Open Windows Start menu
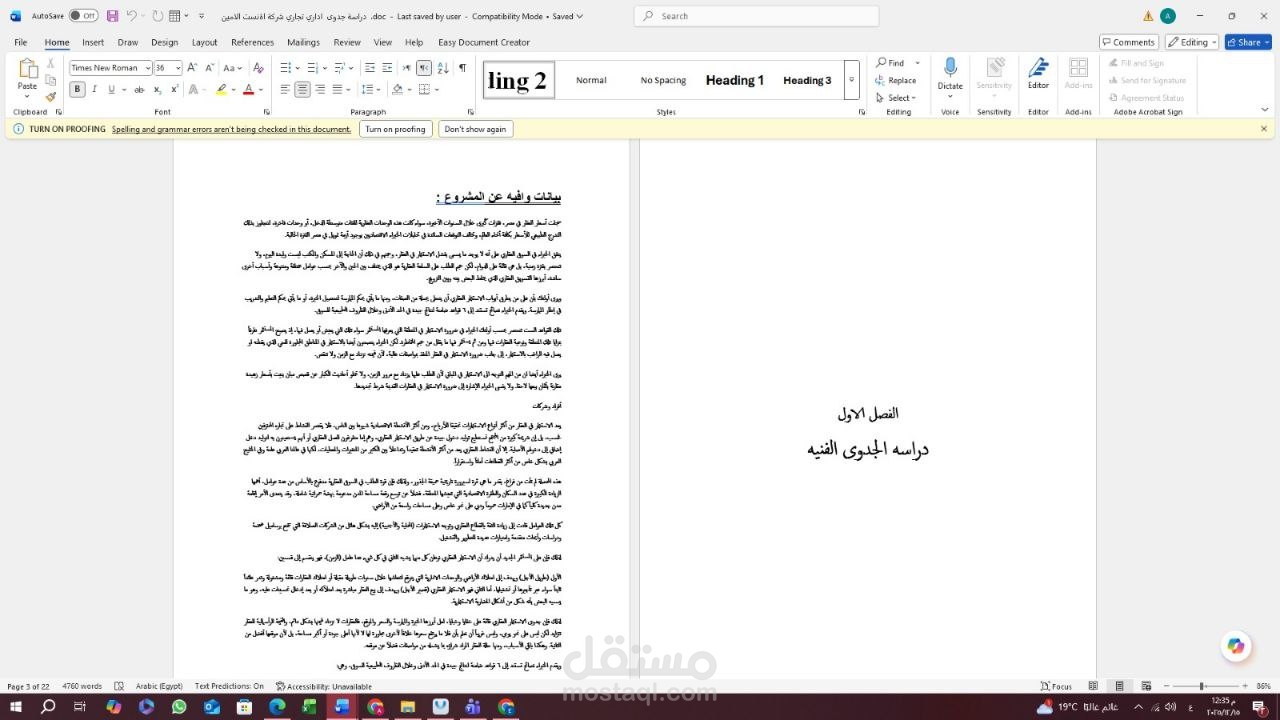This screenshot has width=1280, height=720. [17, 707]
